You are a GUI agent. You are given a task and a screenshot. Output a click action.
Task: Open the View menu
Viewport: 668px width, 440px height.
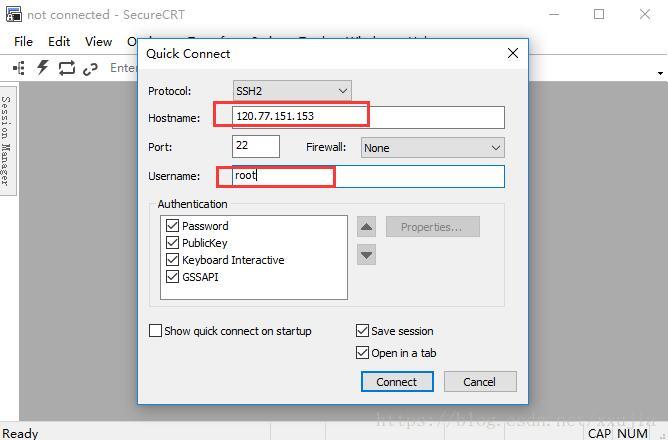pos(98,42)
